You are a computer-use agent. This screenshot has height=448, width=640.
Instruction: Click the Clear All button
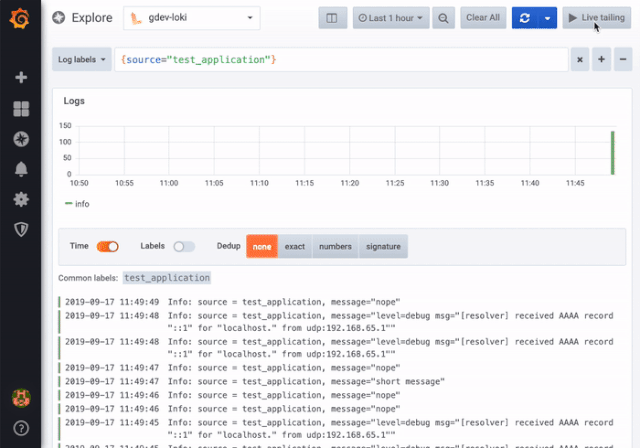point(483,18)
